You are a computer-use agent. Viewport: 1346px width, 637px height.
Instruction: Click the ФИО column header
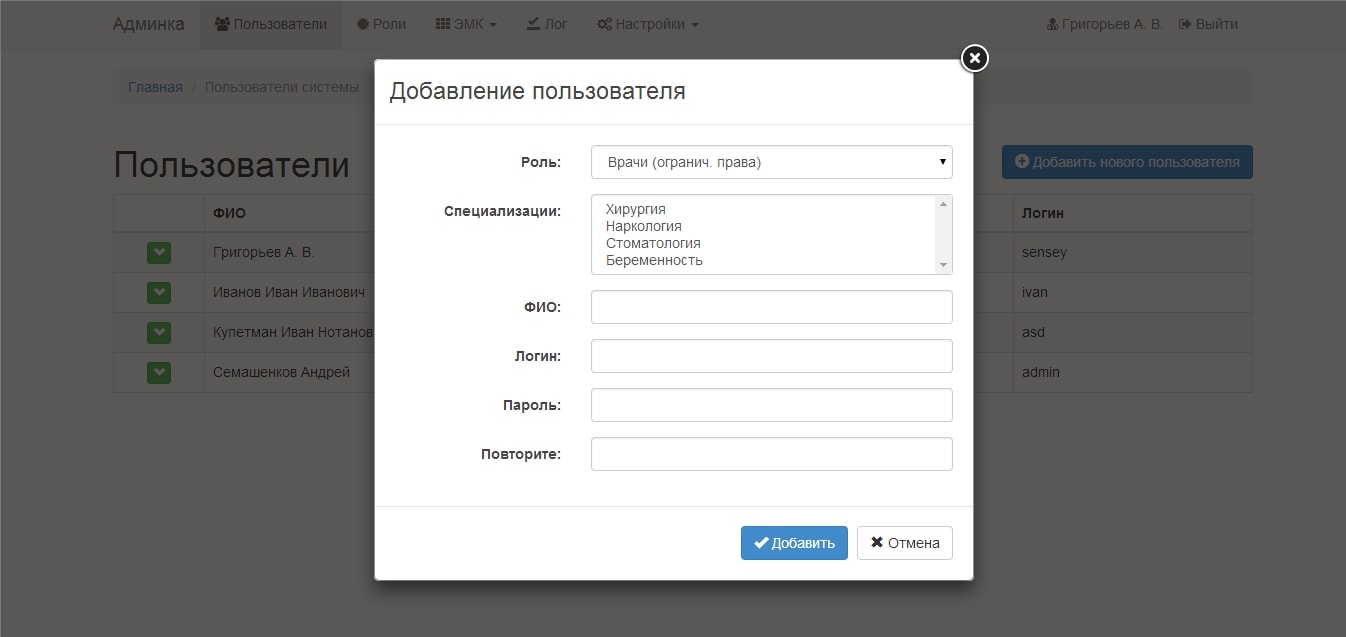[229, 213]
